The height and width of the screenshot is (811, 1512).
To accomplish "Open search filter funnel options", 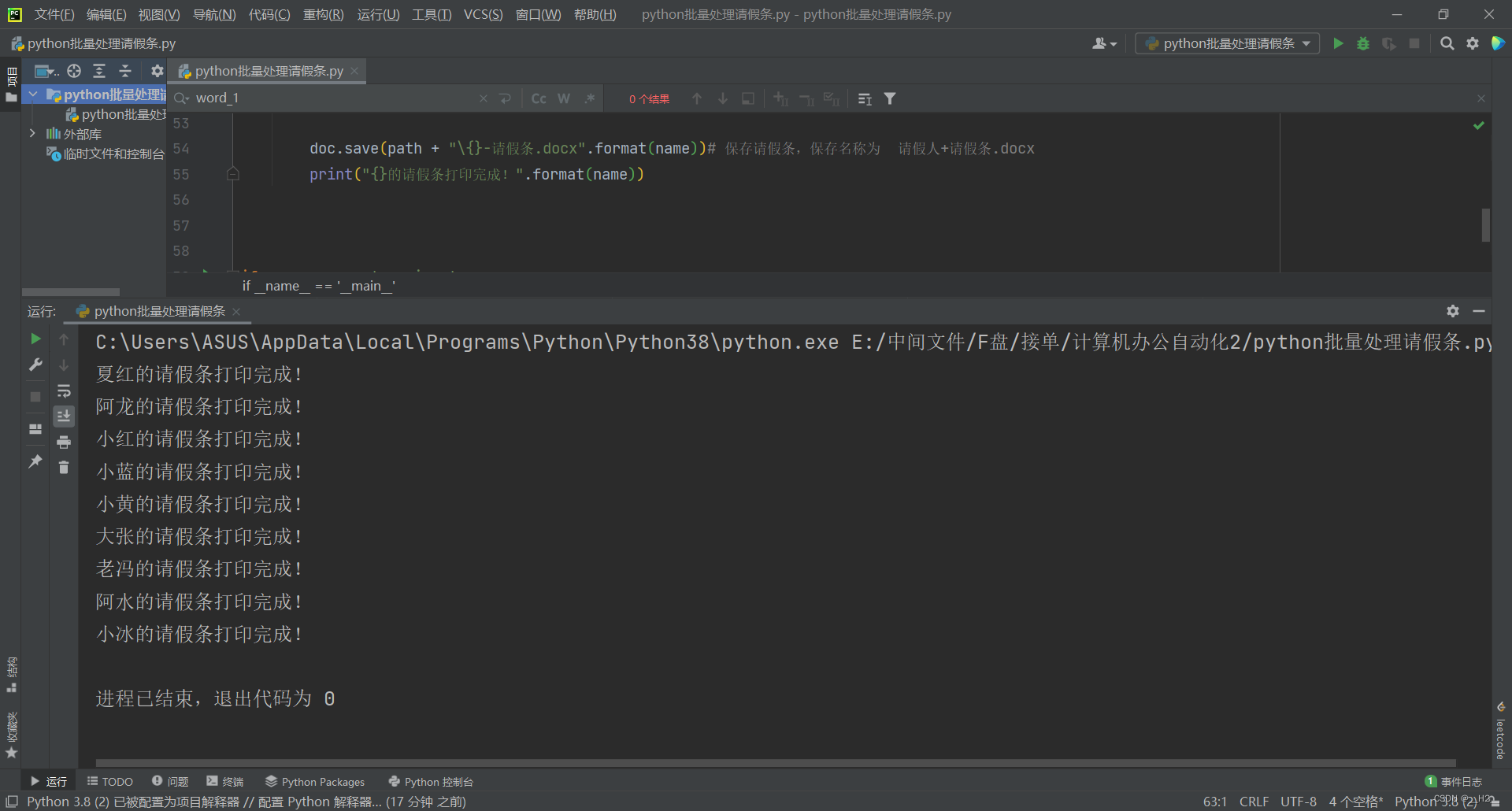I will click(x=890, y=98).
